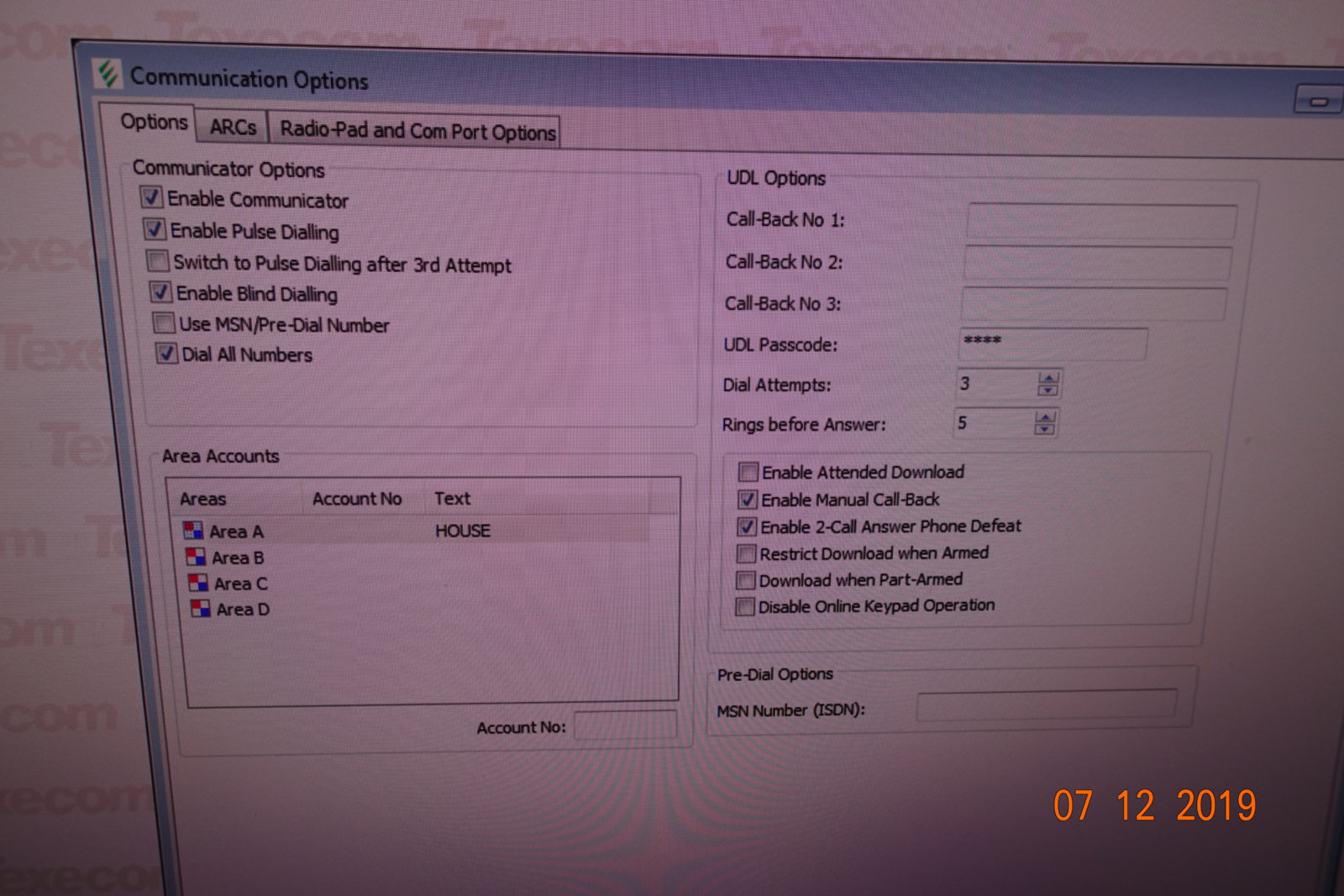This screenshot has height=896, width=1344.
Task: Switch to the ARCs tab
Action: click(x=233, y=127)
